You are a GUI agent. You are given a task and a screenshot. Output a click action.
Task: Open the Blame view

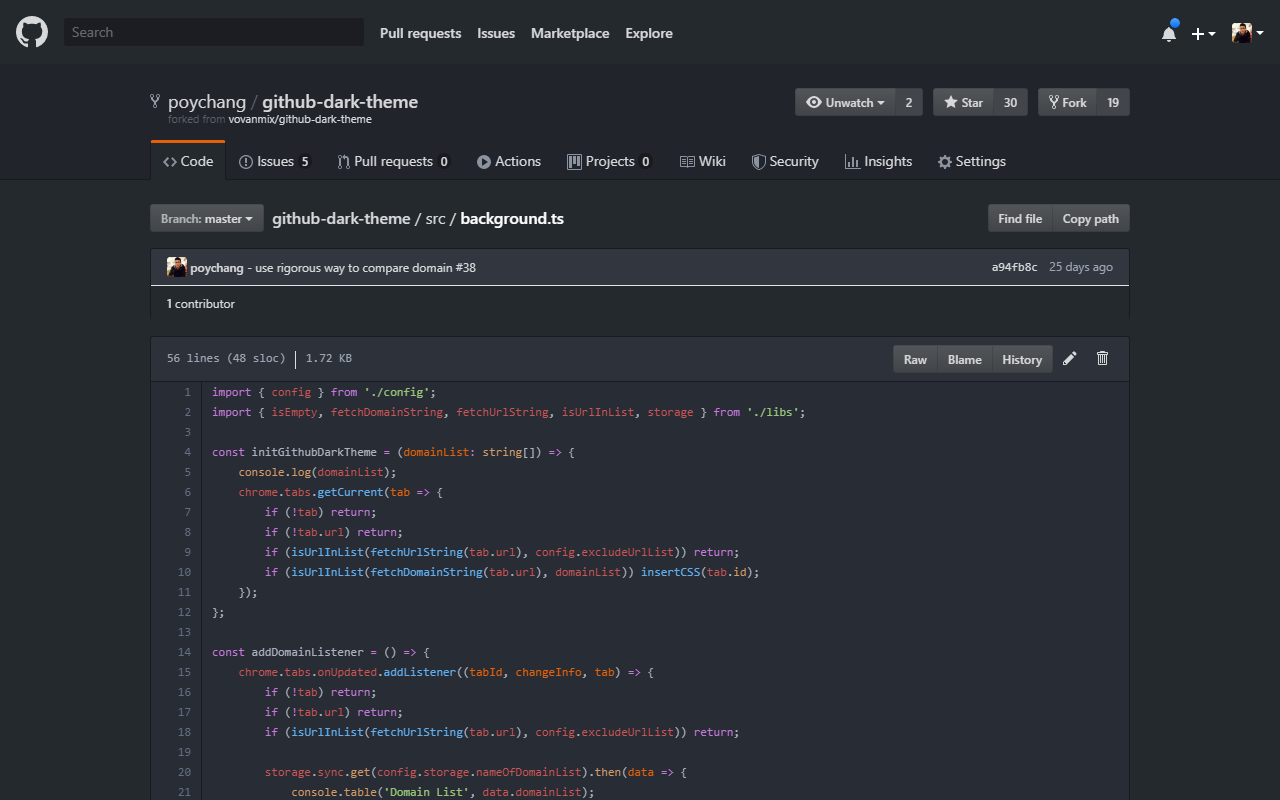click(964, 358)
